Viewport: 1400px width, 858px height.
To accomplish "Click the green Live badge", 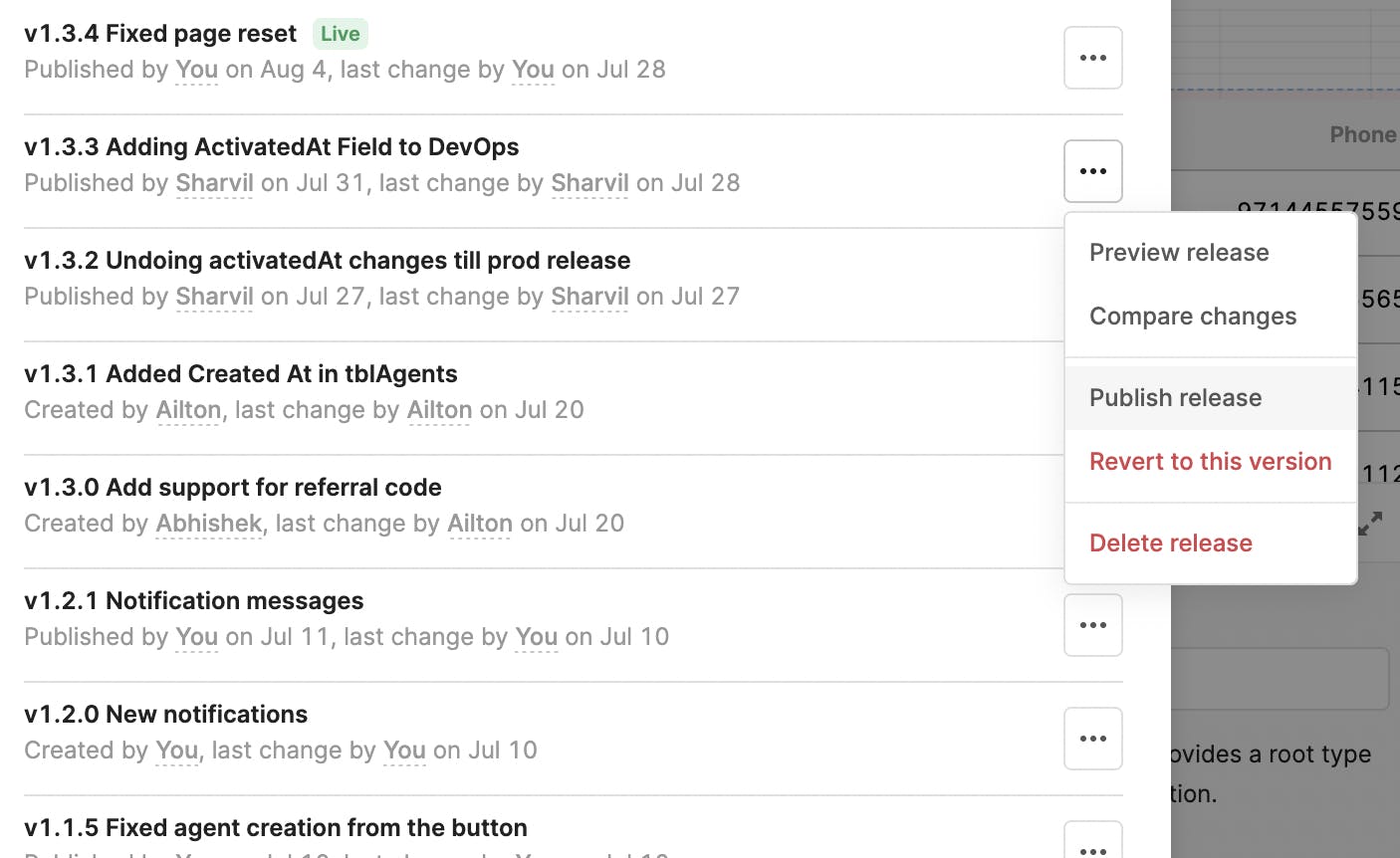I will 341,34.
